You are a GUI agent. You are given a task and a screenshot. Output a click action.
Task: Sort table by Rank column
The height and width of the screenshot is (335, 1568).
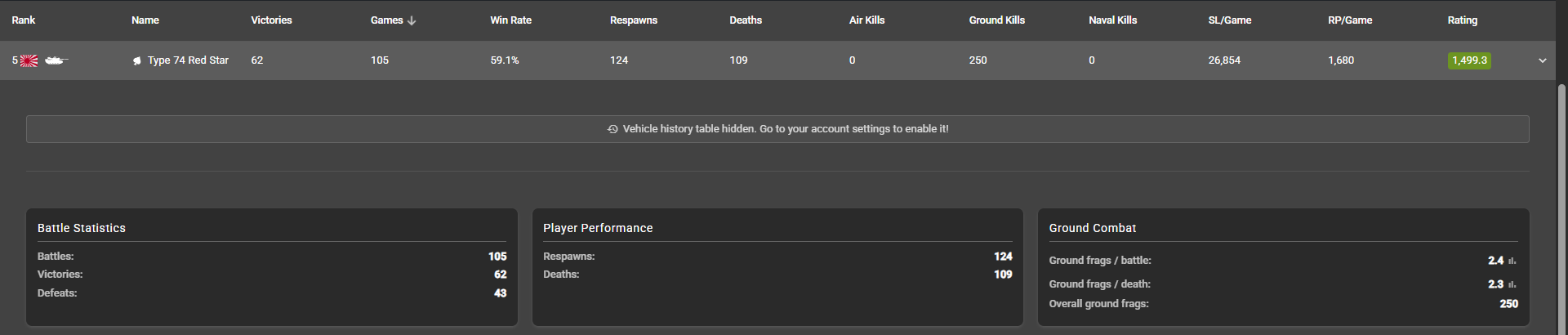[24, 20]
